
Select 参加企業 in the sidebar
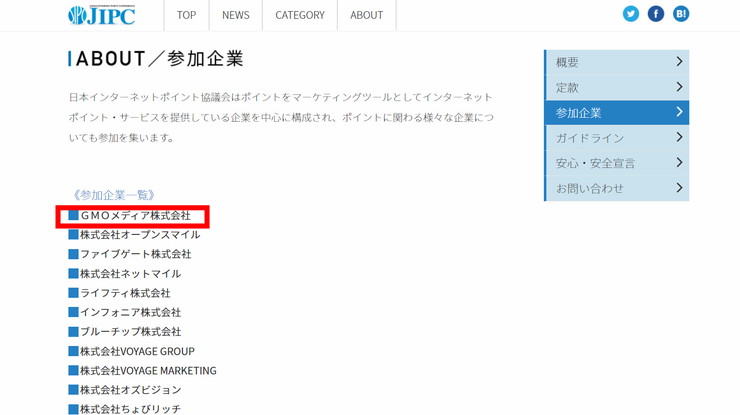click(617, 112)
